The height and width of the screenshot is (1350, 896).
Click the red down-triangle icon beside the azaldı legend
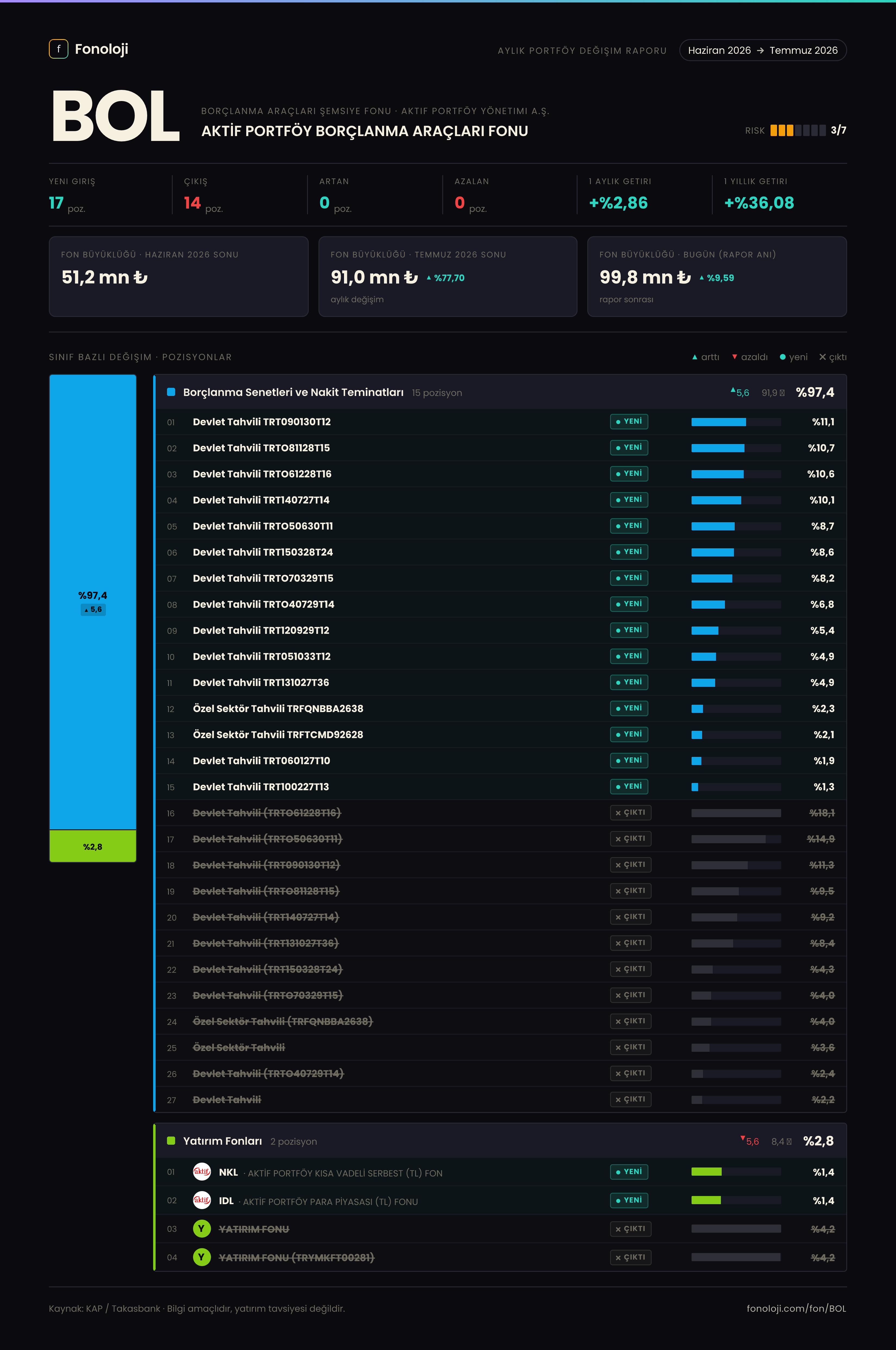(735, 357)
